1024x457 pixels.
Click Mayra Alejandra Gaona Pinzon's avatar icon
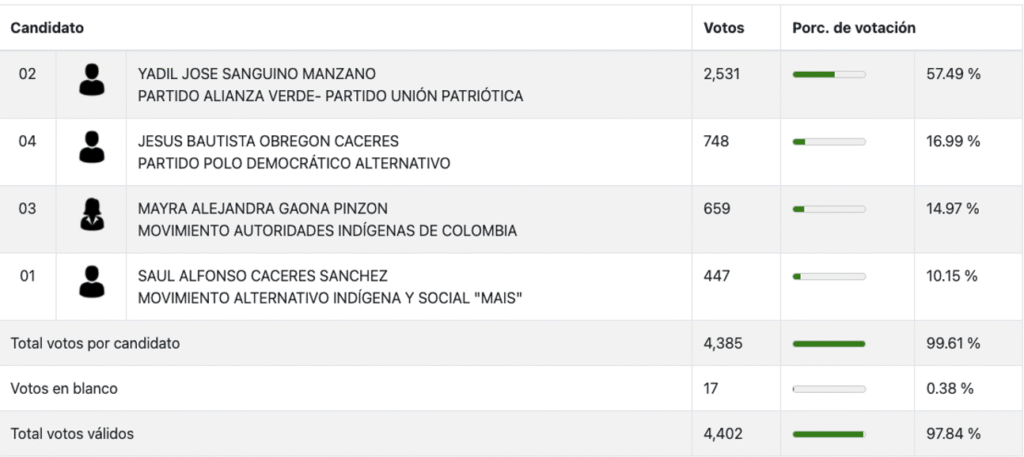91,215
